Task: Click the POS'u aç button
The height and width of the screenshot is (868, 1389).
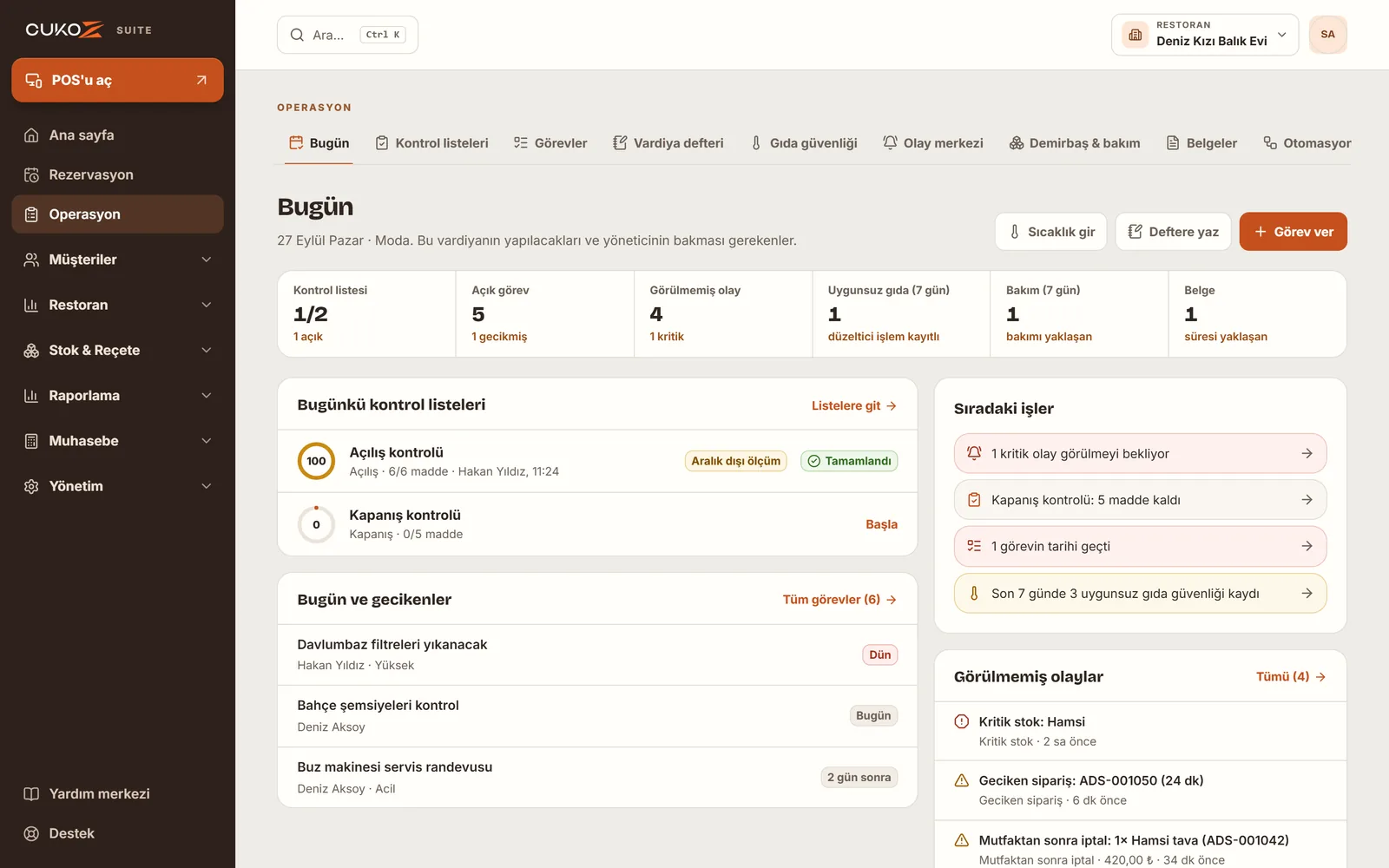Action: coord(117,80)
